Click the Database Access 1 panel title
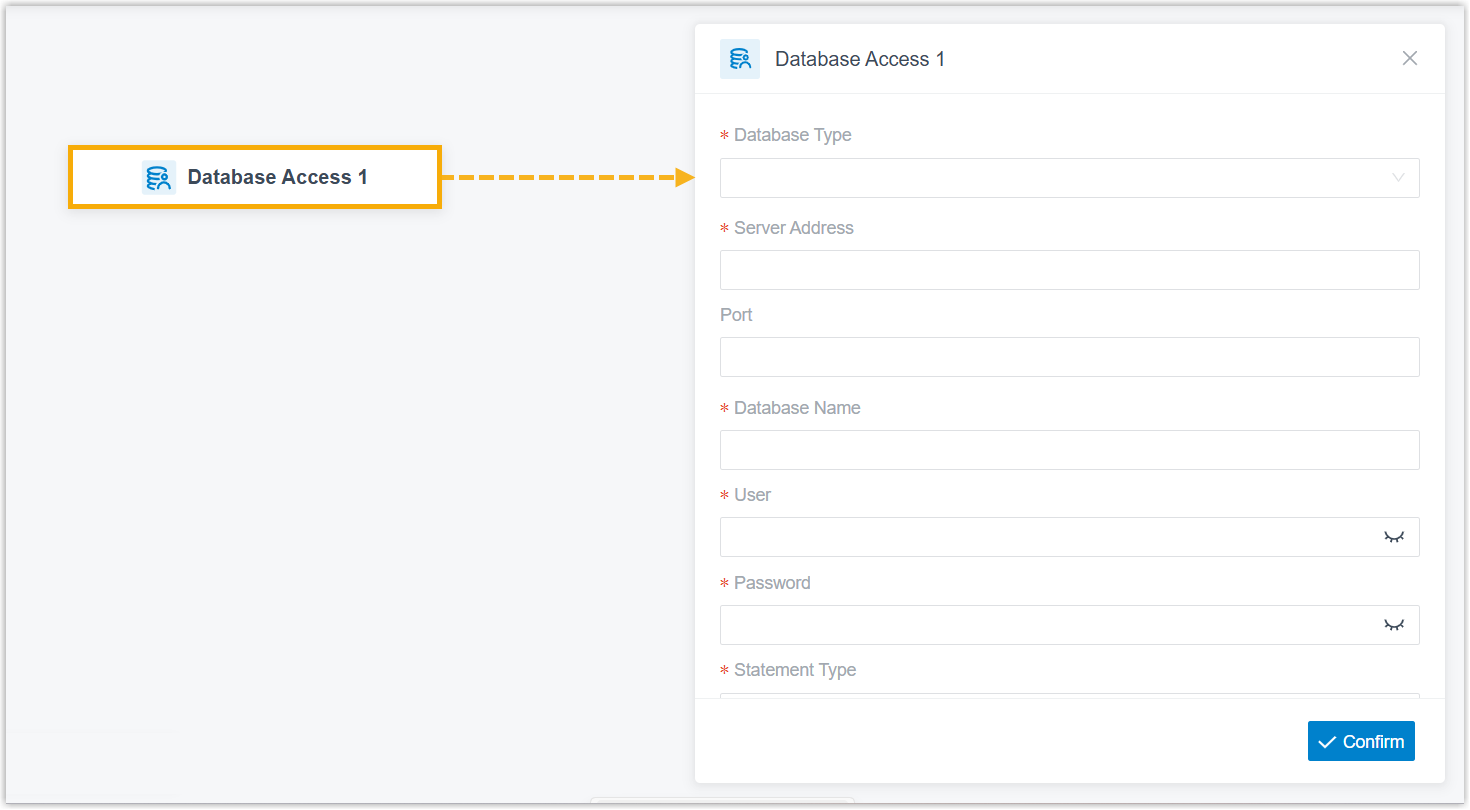This screenshot has height=810, width=1470. pos(859,59)
